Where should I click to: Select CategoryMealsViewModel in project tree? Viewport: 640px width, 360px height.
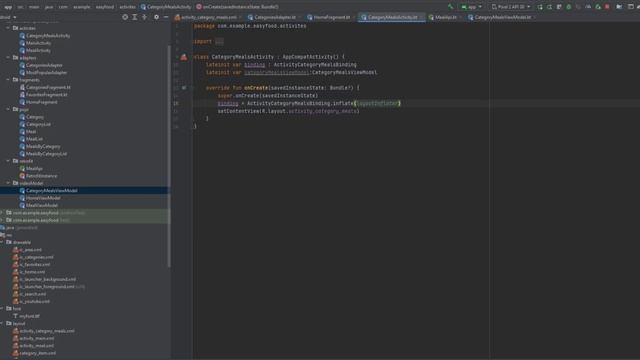click(48, 191)
